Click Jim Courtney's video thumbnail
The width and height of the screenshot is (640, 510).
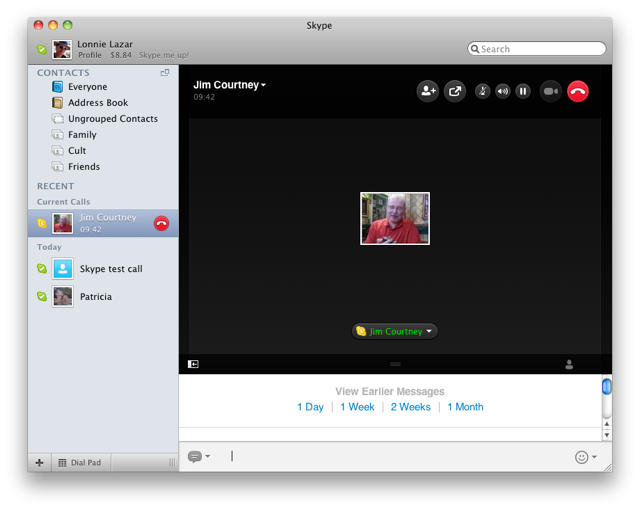click(x=395, y=218)
